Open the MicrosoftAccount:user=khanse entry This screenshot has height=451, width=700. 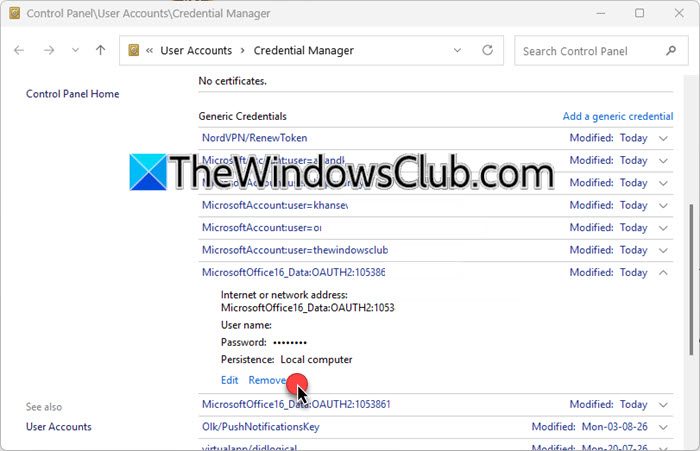pyautogui.click(x=275, y=205)
